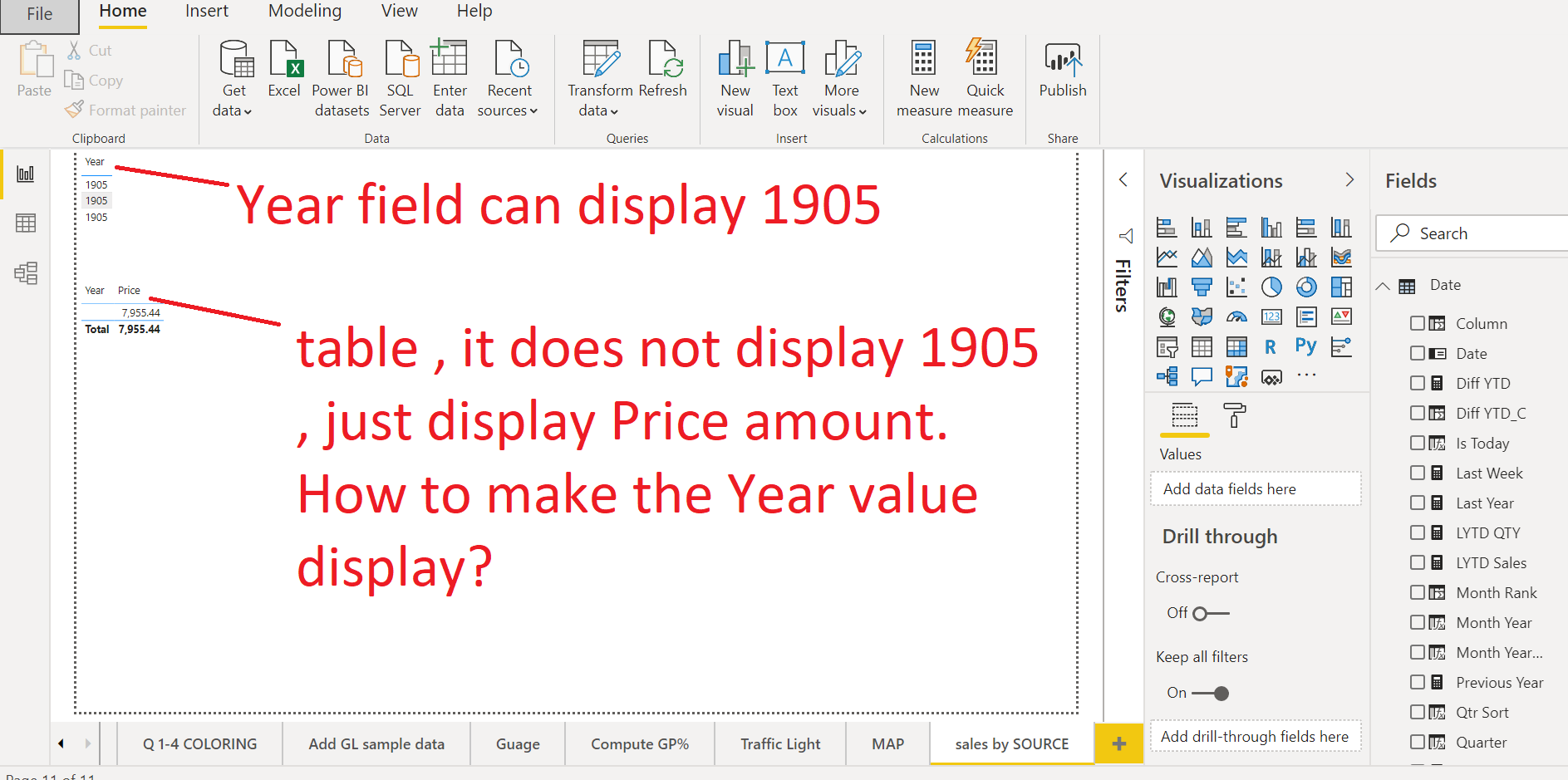Show previous page tabs arrow
Viewport: 1568px width, 780px height.
point(61,744)
